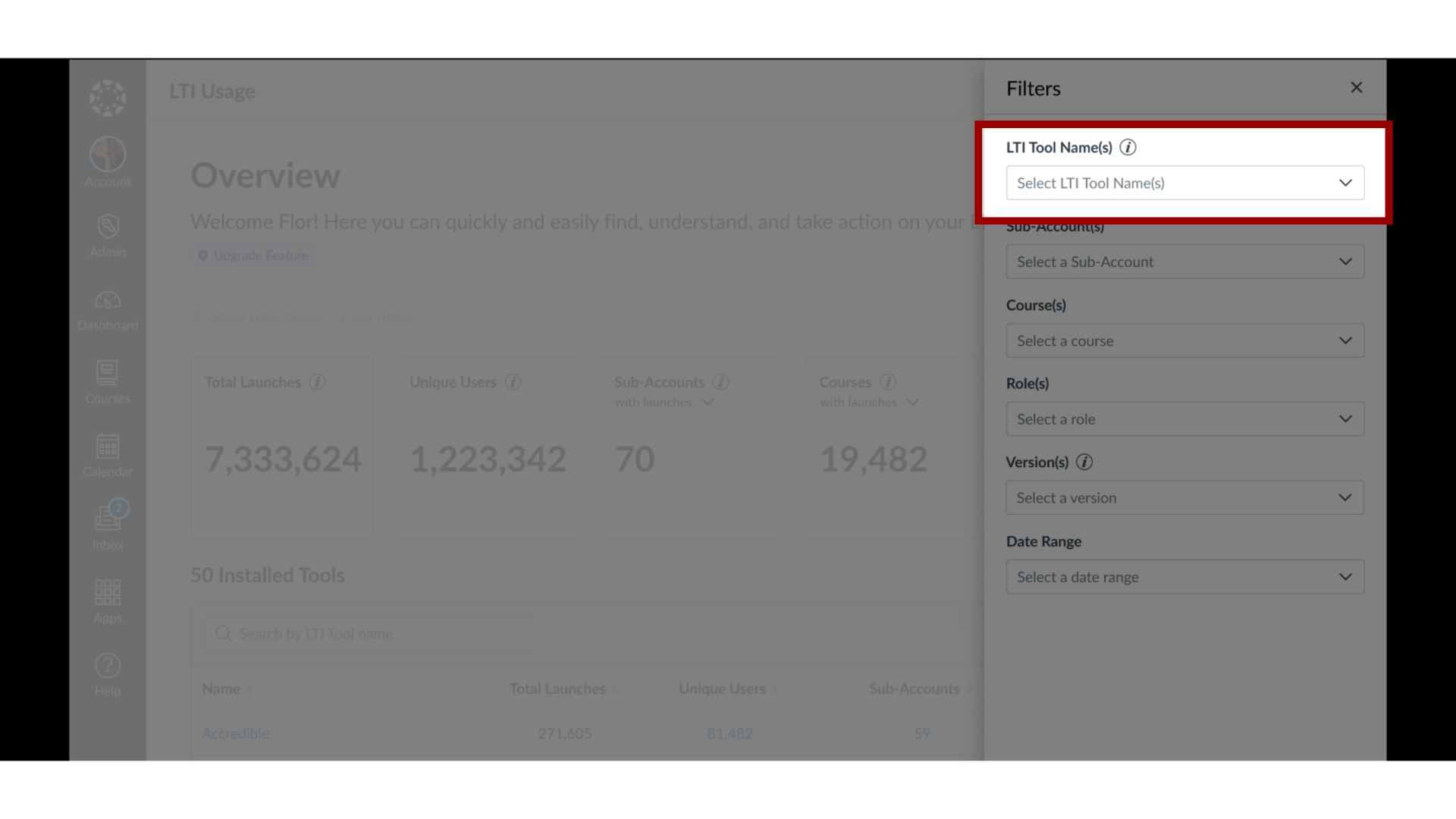Open the Select a date range dropdown
This screenshot has height=819, width=1456.
point(1185,577)
